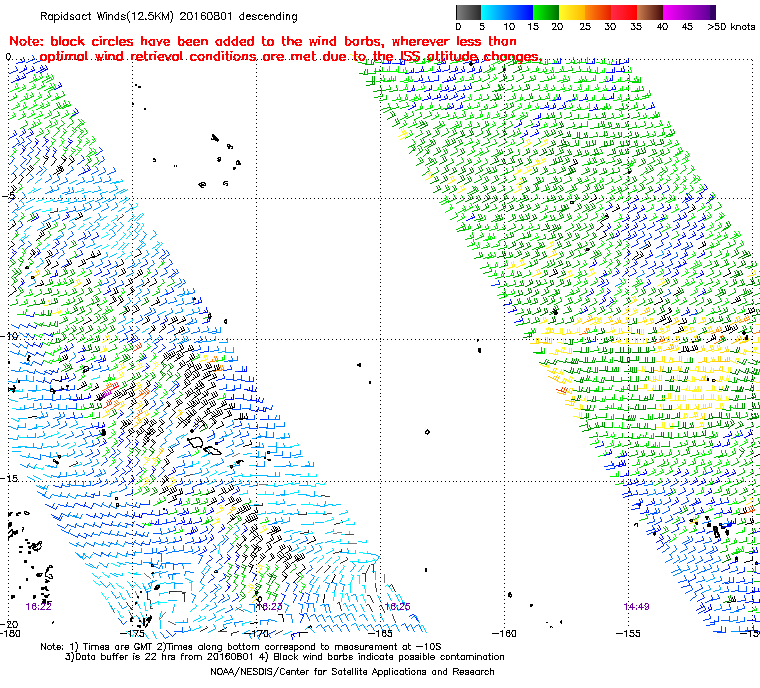Pick the magenta-purple 40-50 knots legend color
Viewport: 760px width, 688px height.
tap(689, 12)
